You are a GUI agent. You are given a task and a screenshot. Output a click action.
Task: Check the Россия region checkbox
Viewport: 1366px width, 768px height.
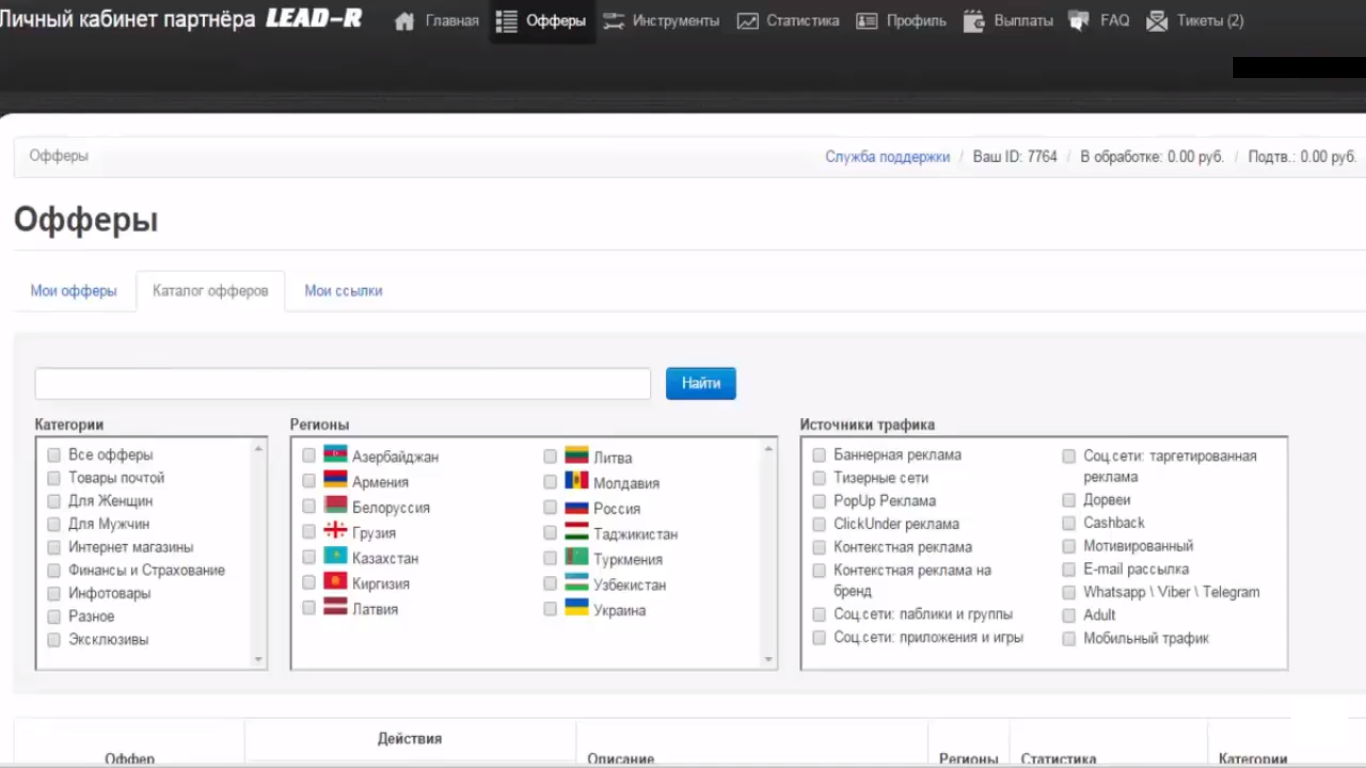[550, 508]
